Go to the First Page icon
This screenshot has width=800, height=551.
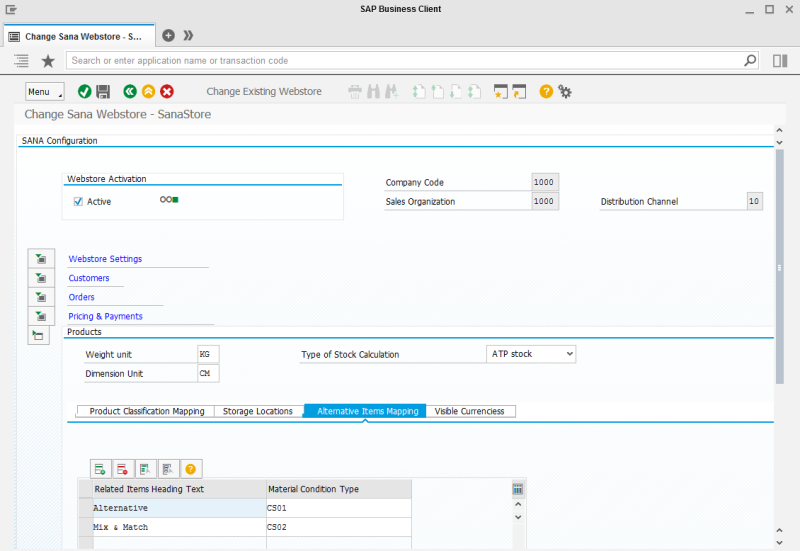419,92
